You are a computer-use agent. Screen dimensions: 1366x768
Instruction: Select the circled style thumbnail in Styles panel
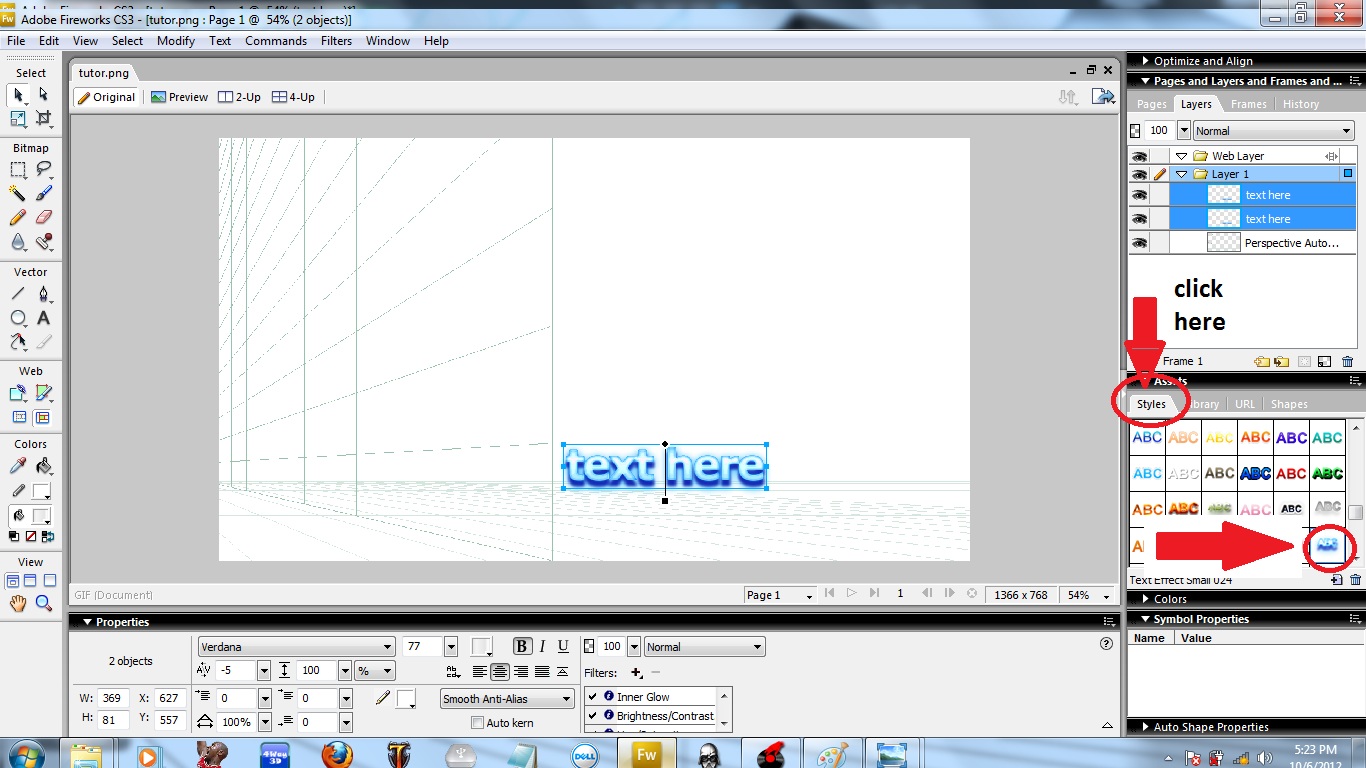[1329, 547]
